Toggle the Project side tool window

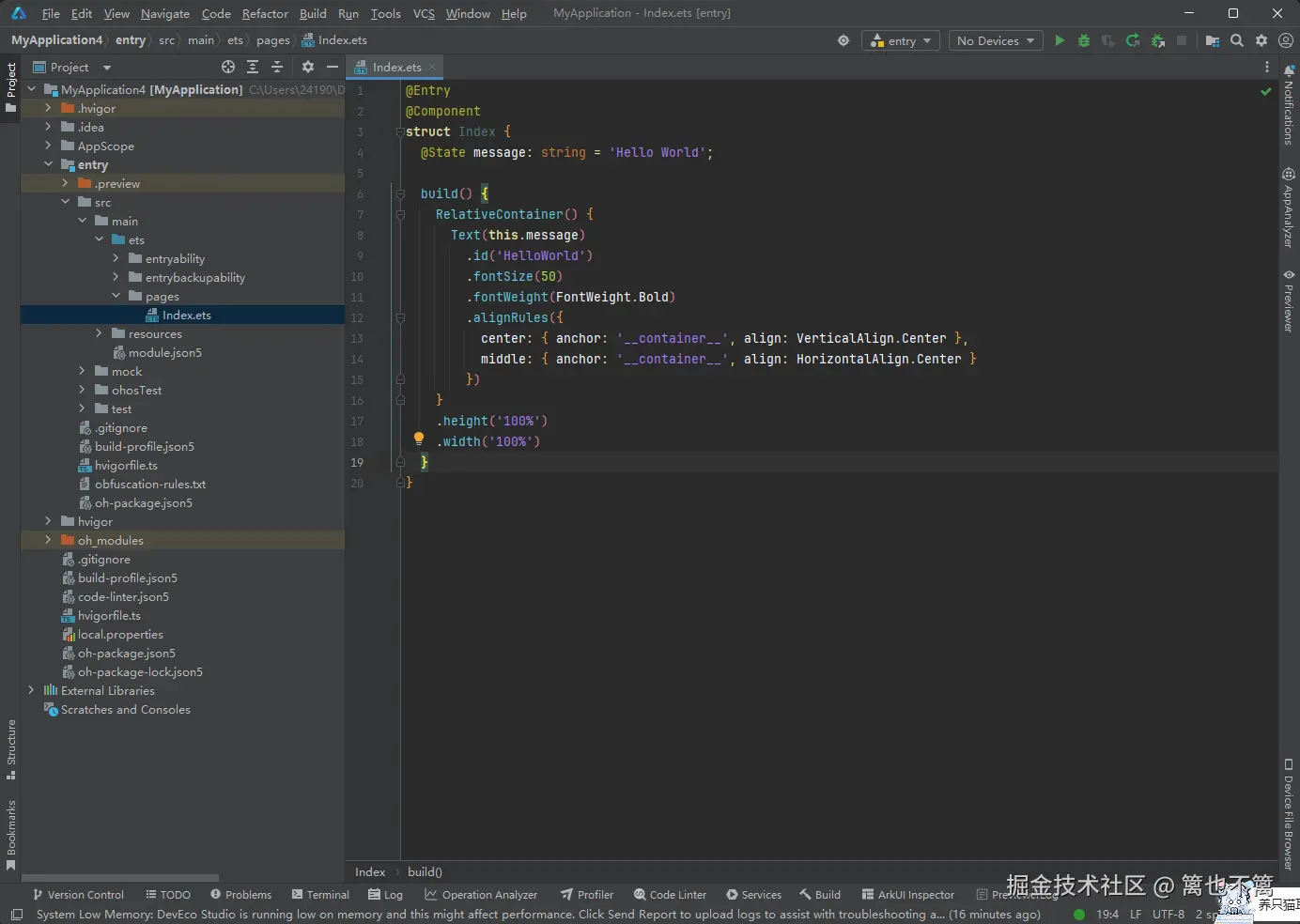11,87
